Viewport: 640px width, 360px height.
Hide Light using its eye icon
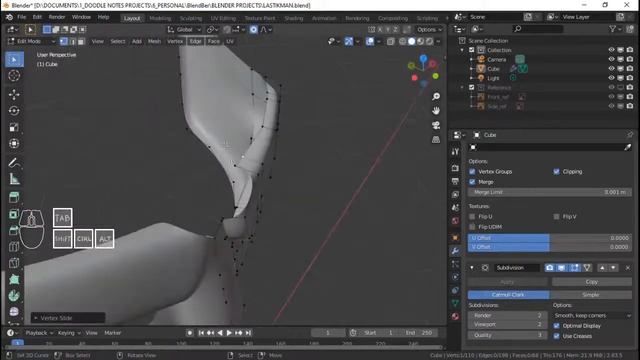click(611, 78)
